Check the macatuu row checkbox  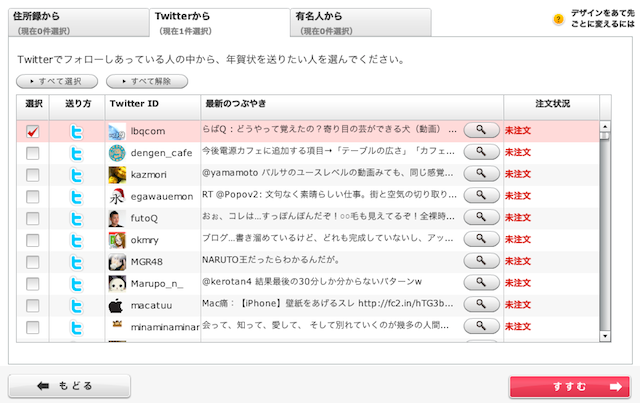click(33, 305)
